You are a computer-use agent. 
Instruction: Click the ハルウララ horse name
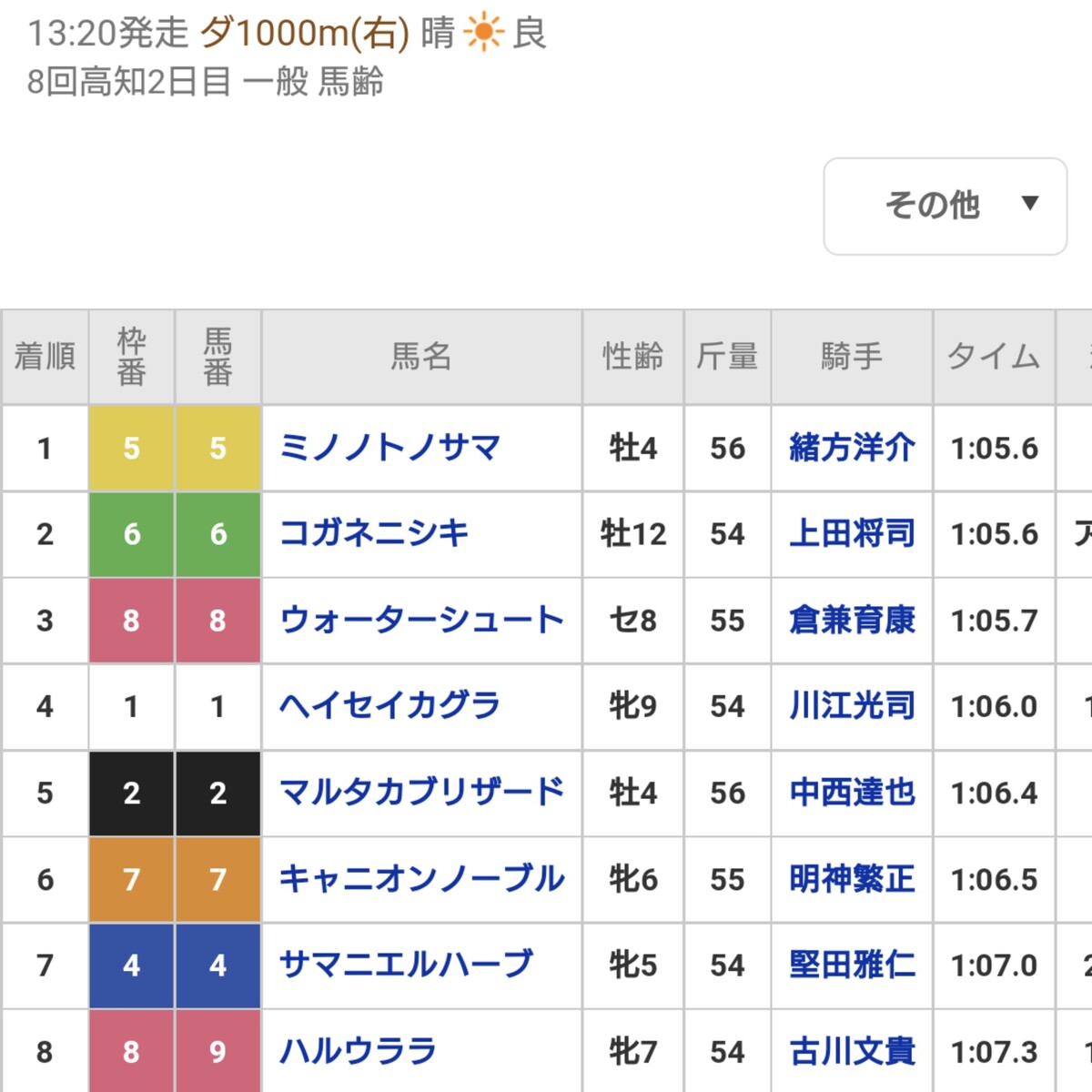click(358, 1052)
